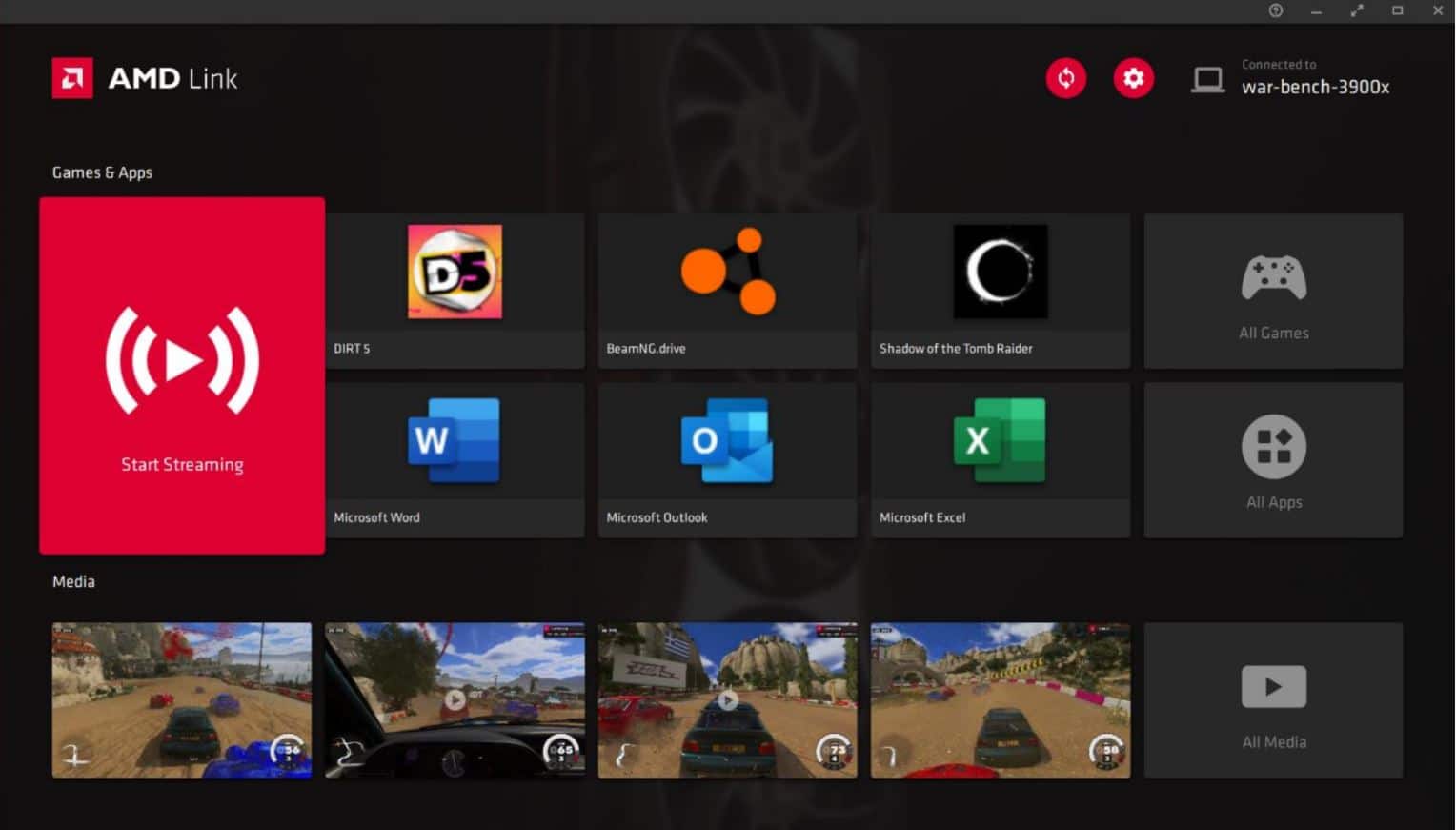Viewport: 1456px width, 830px height.
Task: Click the AMD Link title text
Action: coord(172,78)
